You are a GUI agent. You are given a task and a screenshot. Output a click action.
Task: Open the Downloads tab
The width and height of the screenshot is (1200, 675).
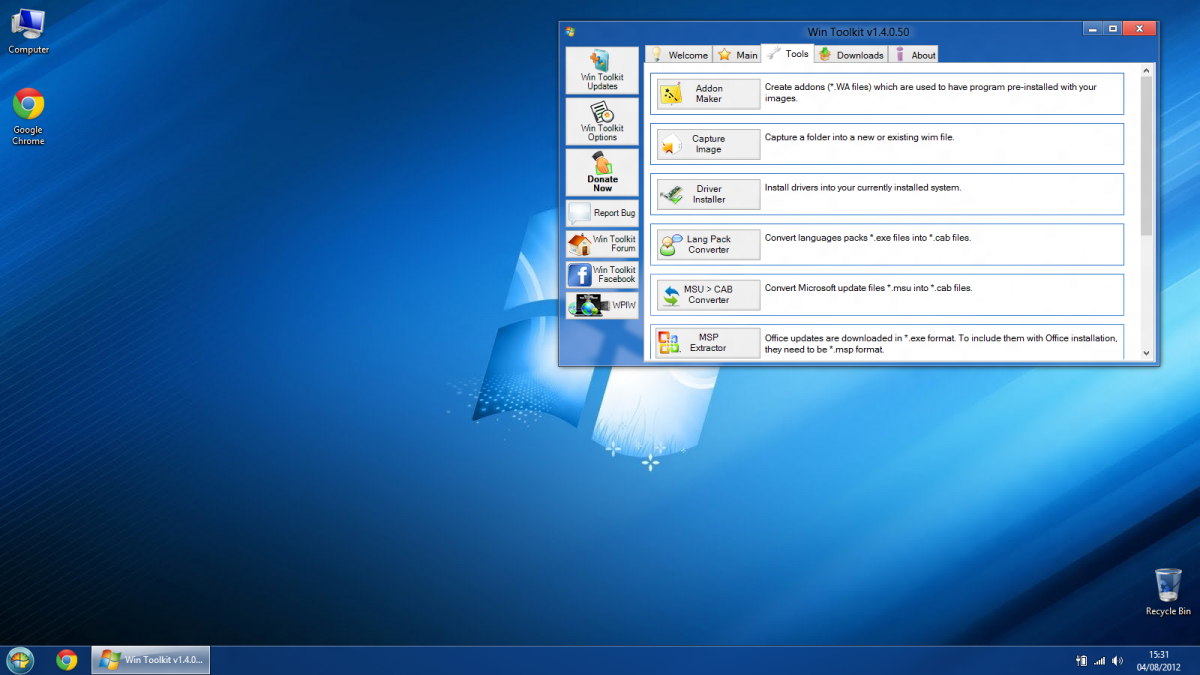point(851,55)
